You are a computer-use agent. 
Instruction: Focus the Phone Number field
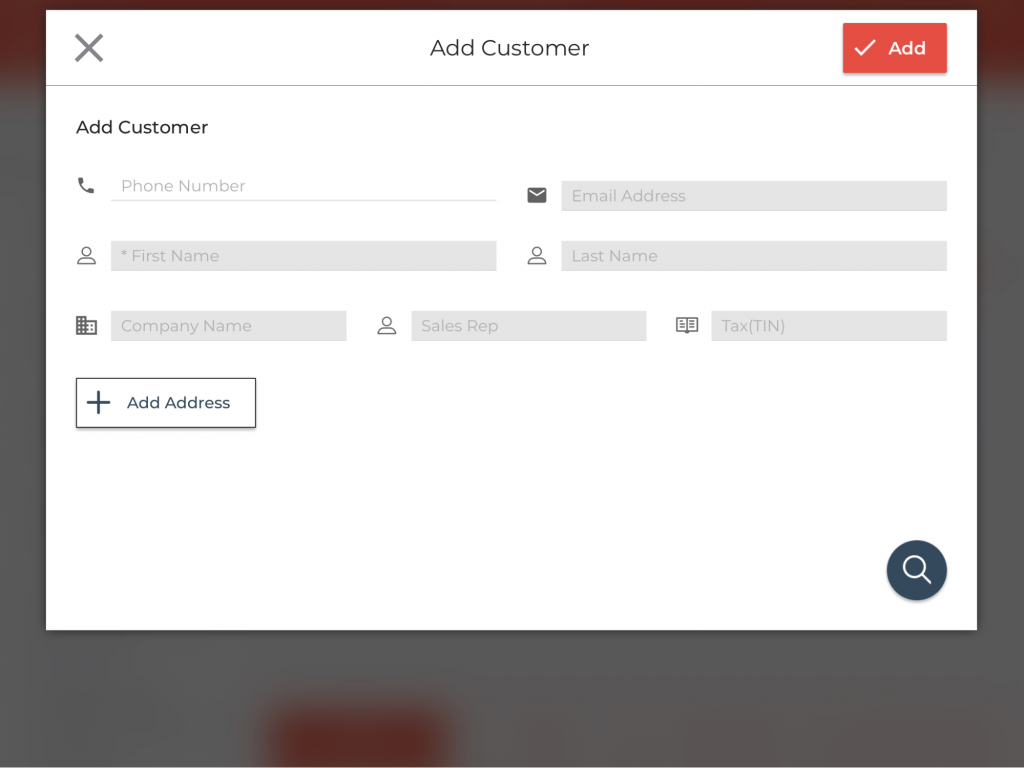[303, 186]
